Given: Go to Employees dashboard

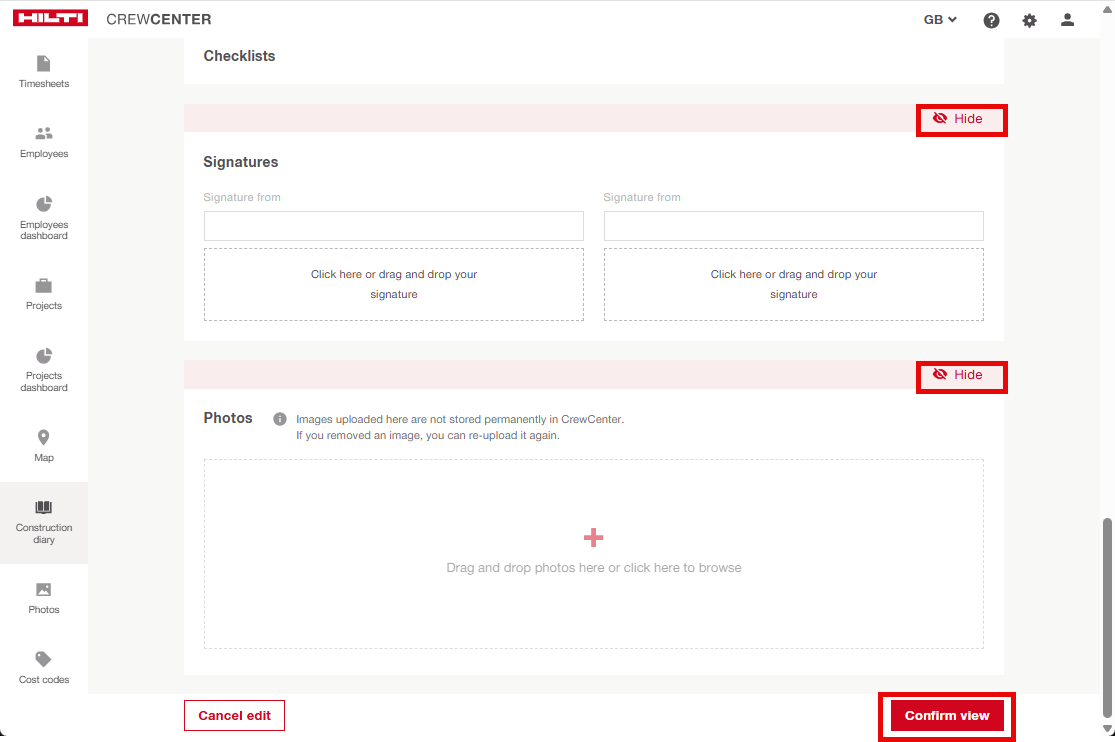Looking at the screenshot, I should [x=43, y=216].
